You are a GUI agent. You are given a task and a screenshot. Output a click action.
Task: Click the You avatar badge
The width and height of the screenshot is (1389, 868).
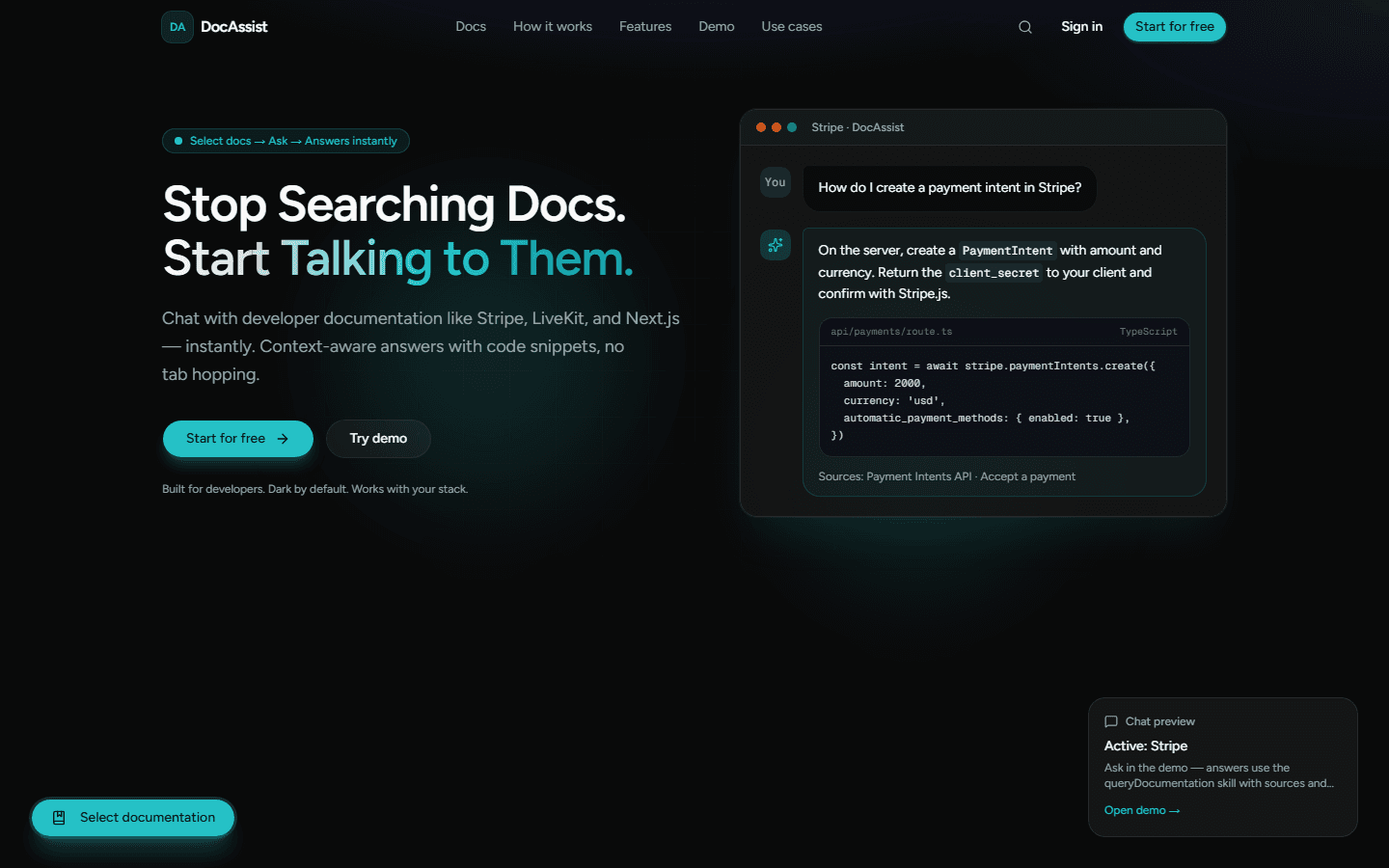(x=776, y=182)
